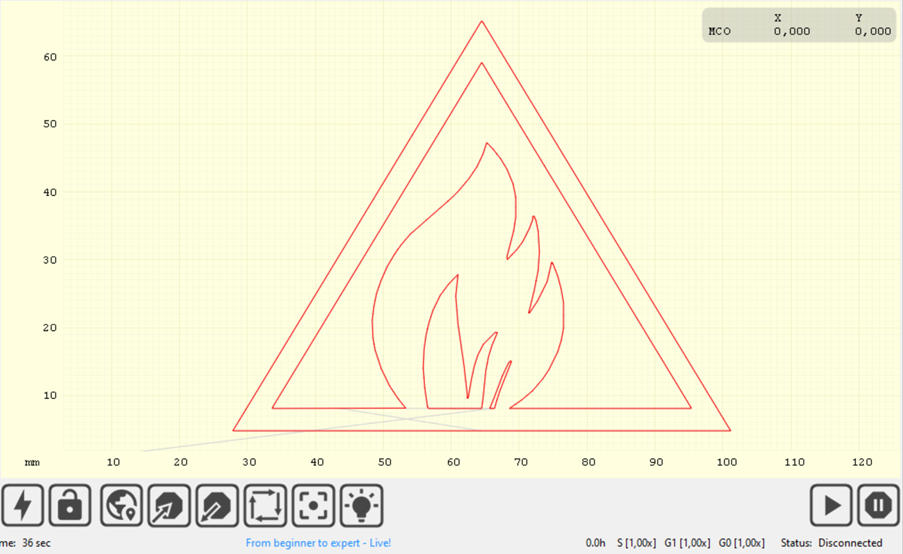The width and height of the screenshot is (903, 554).
Task: Click the G1 [1,00x] override indicator
Action: (x=688, y=543)
